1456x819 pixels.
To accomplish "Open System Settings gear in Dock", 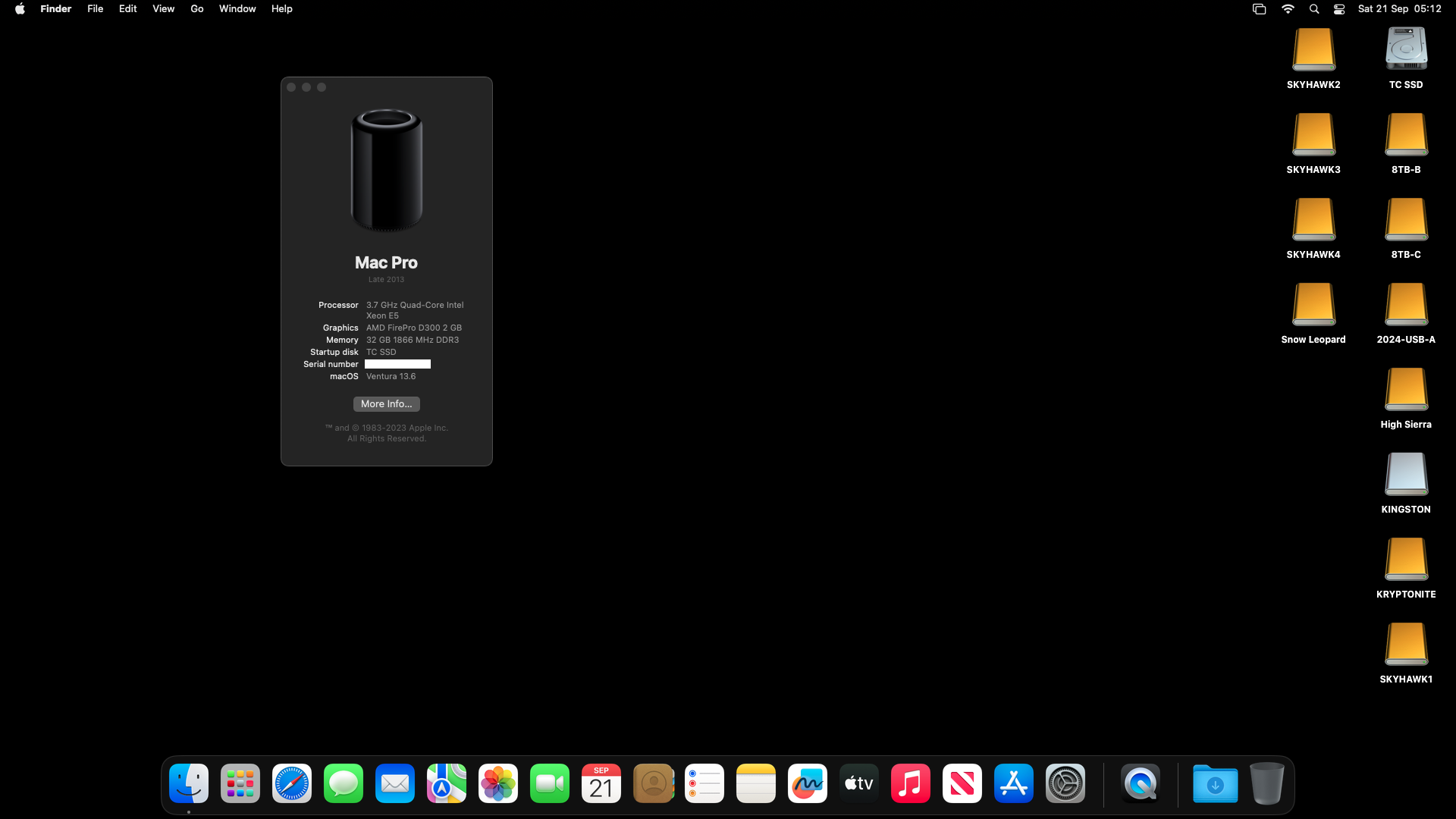I will pos(1065,783).
